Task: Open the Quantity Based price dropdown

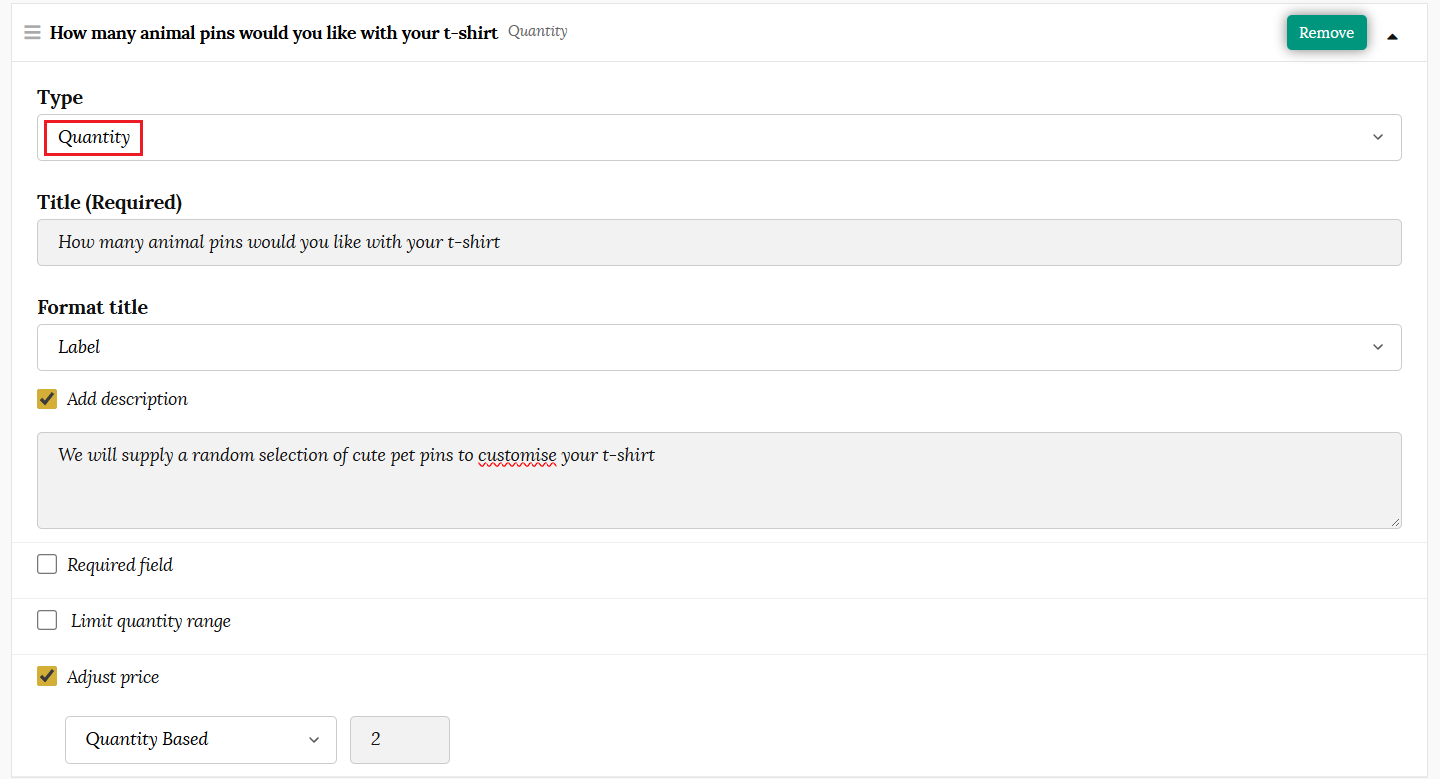Action: 201,740
